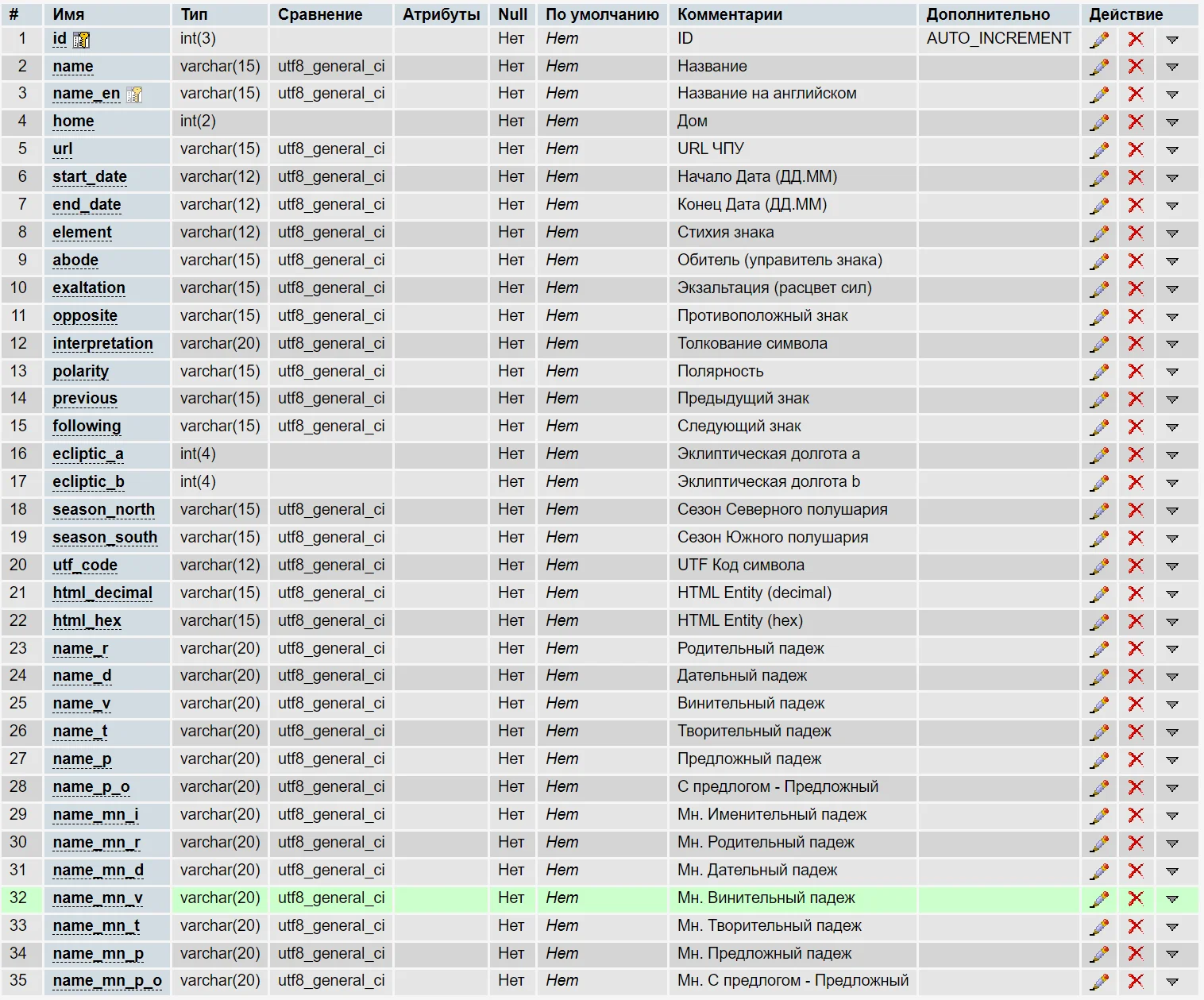Drop the following column red X
Screen dimensions: 1204x1000
(1136, 427)
